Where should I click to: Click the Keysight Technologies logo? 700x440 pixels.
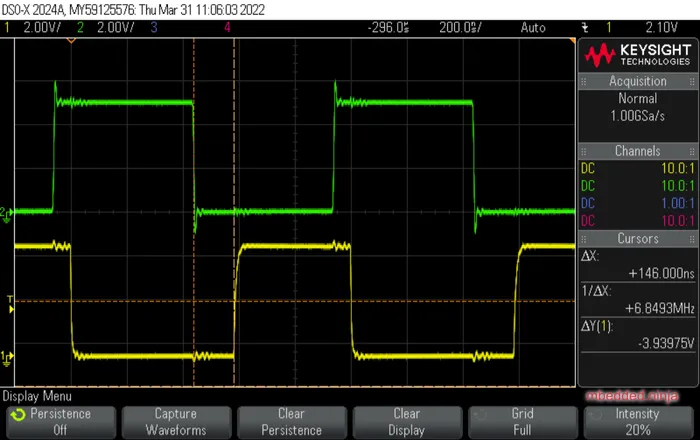pos(637,54)
